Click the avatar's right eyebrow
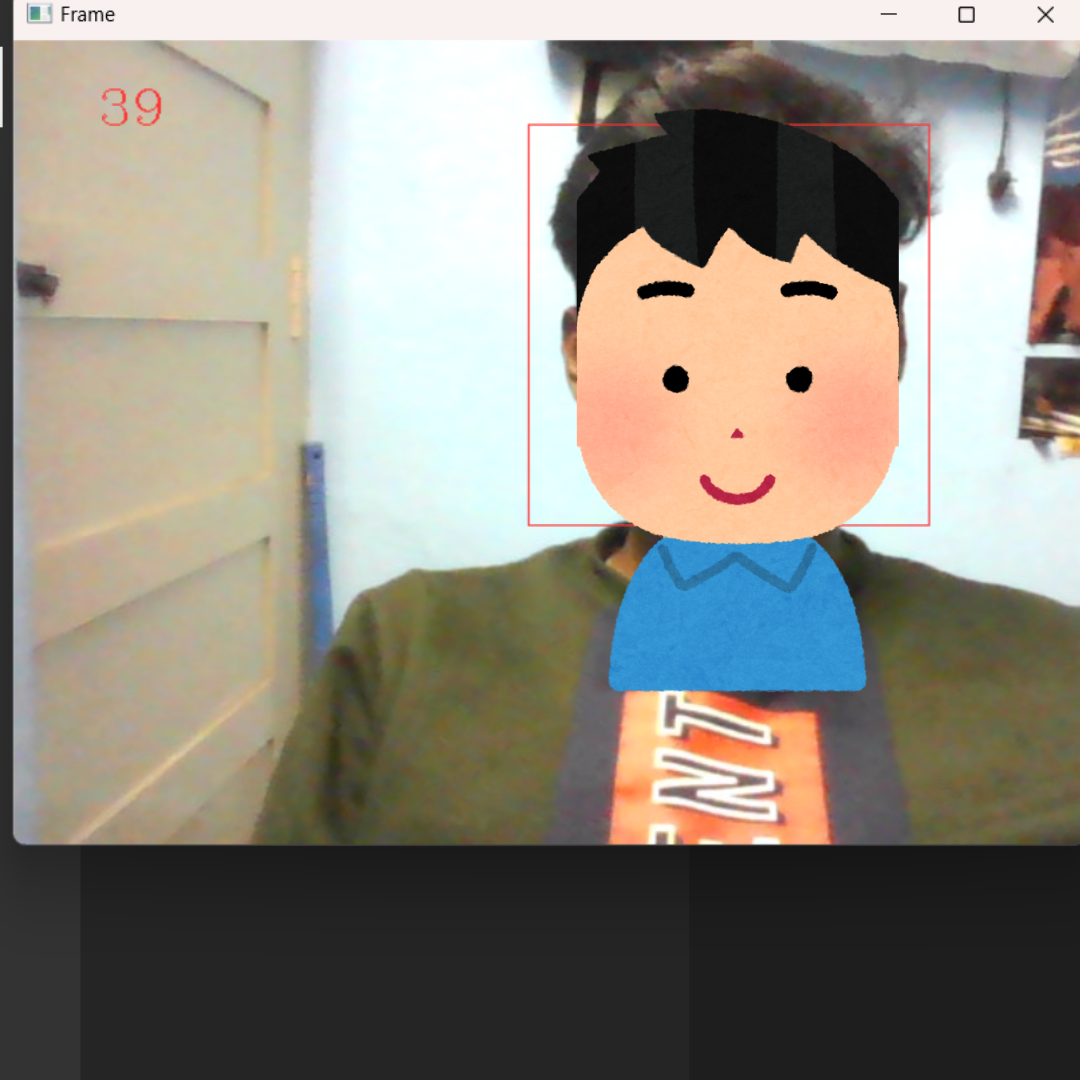The height and width of the screenshot is (1080, 1080). (x=808, y=290)
